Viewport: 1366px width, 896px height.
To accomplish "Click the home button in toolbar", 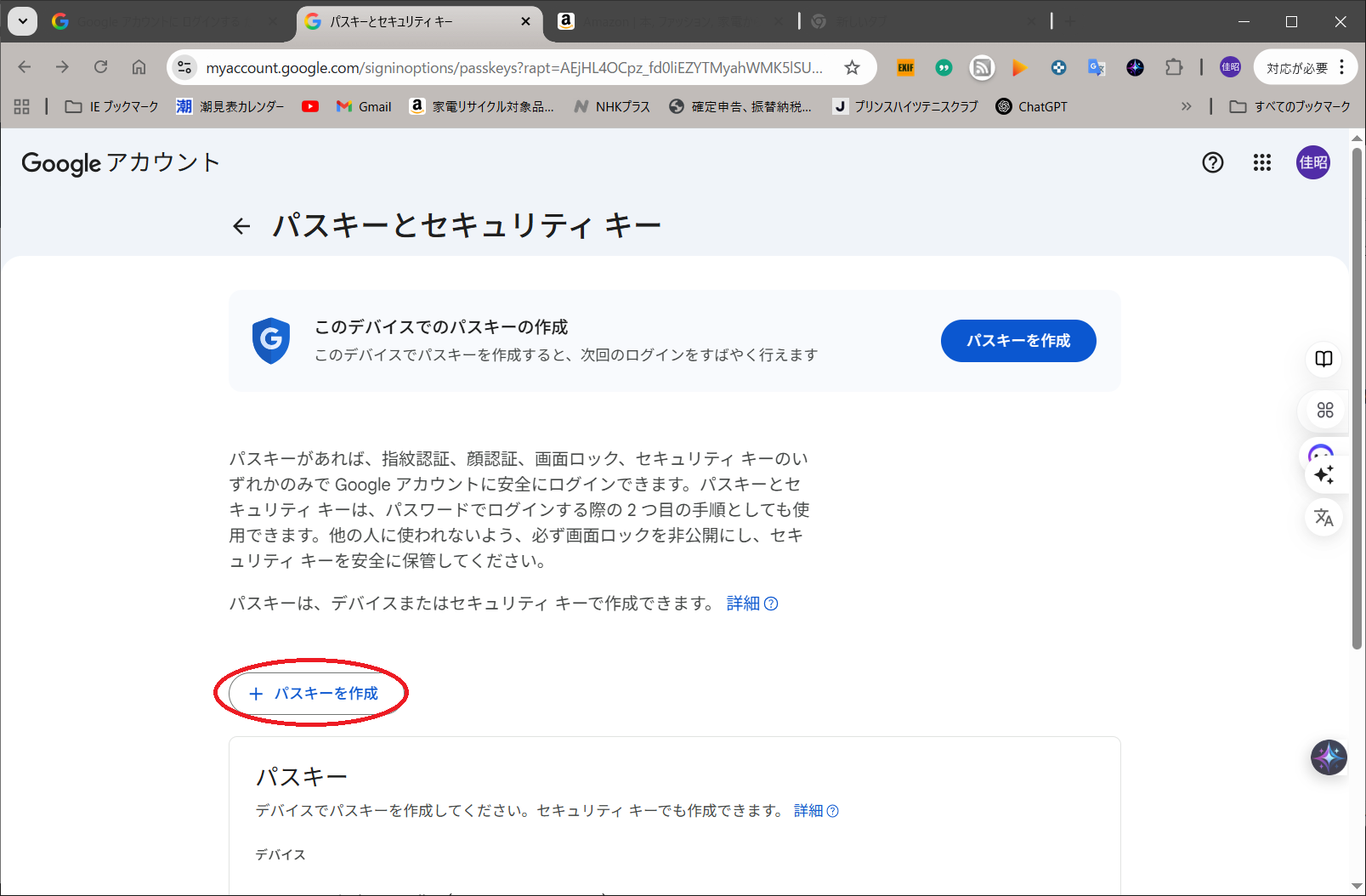I will pyautogui.click(x=139, y=67).
